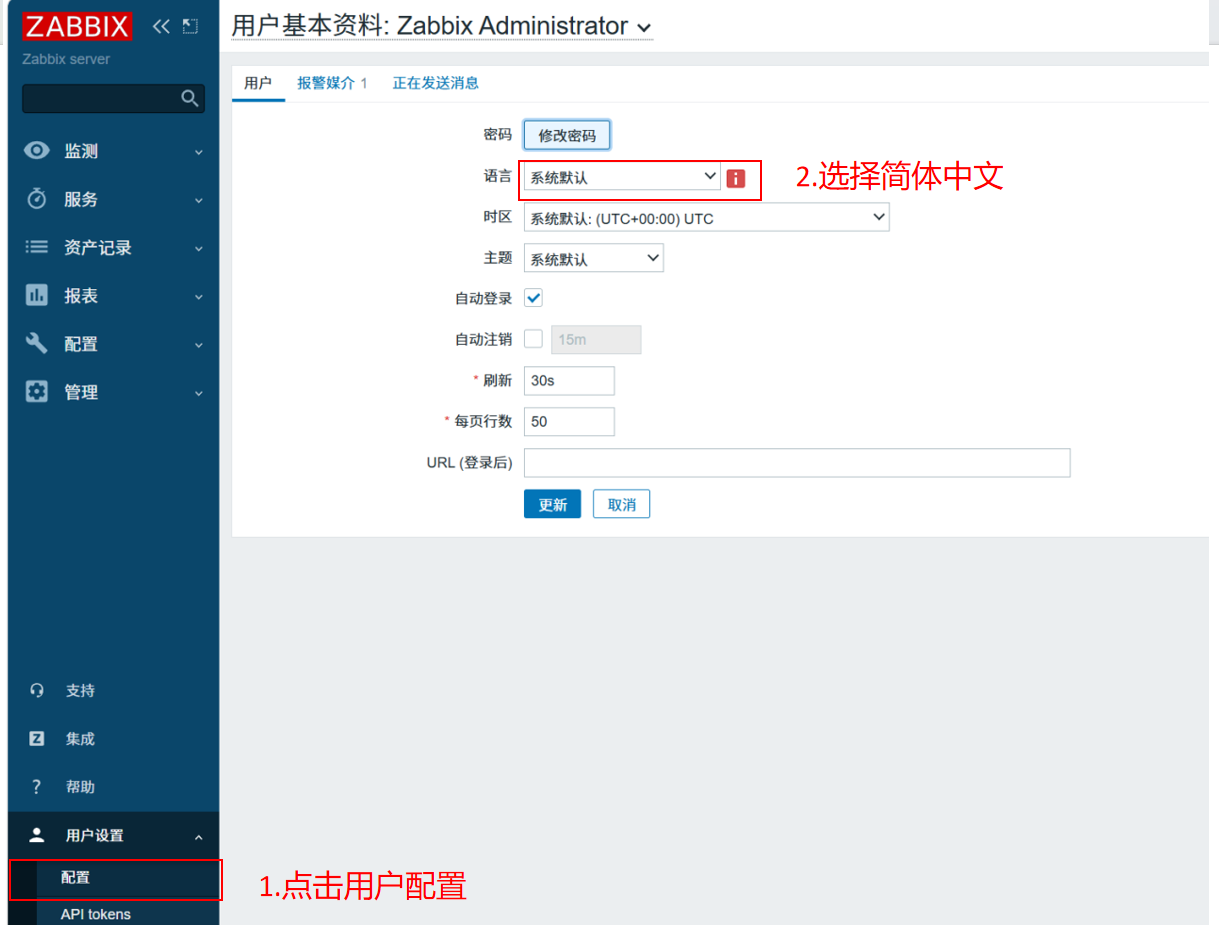Click the gear icon for 管理
Screen dimensions: 1219x942
pyautogui.click(x=37, y=391)
